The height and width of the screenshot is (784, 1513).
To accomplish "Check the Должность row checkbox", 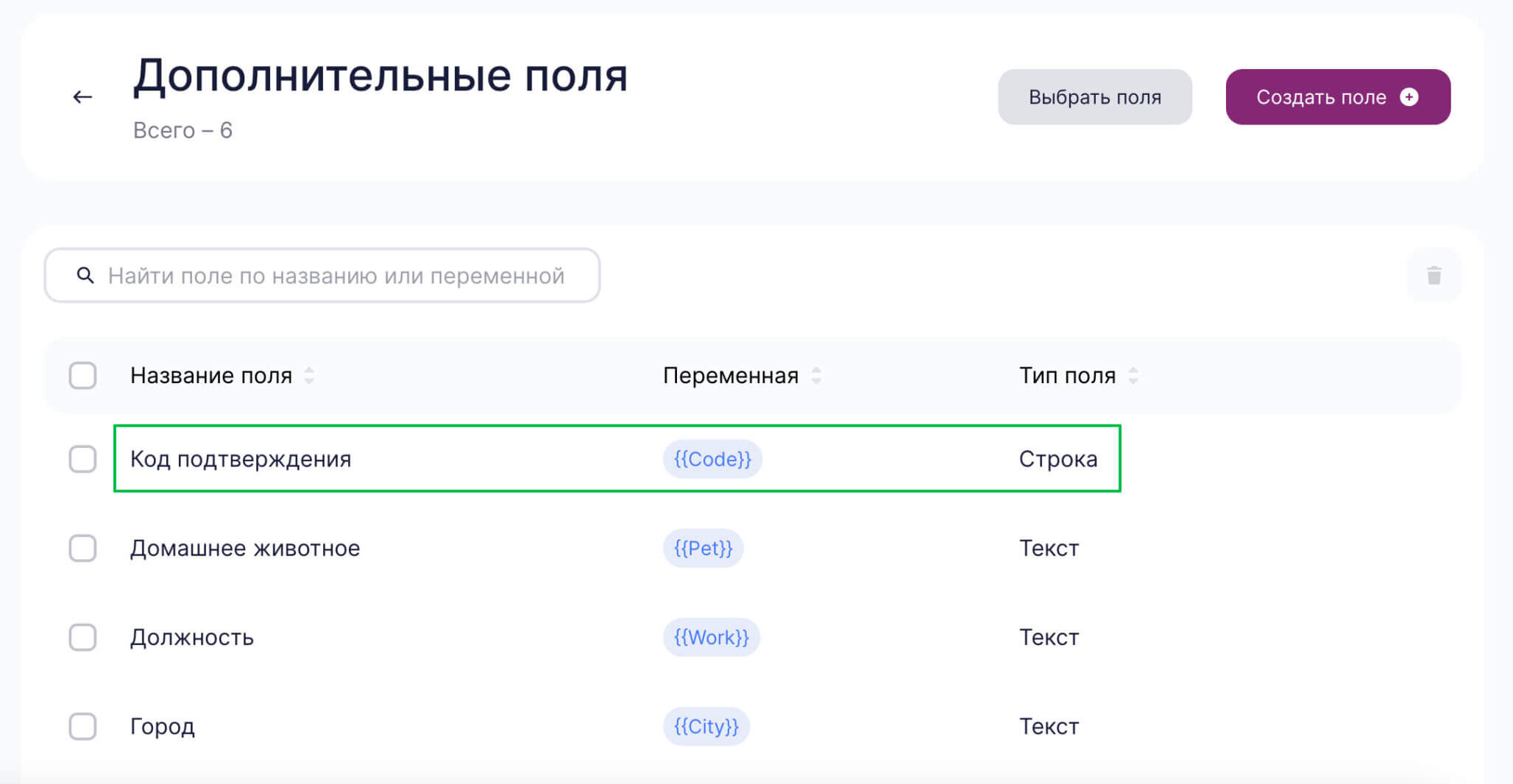I will pos(82,637).
